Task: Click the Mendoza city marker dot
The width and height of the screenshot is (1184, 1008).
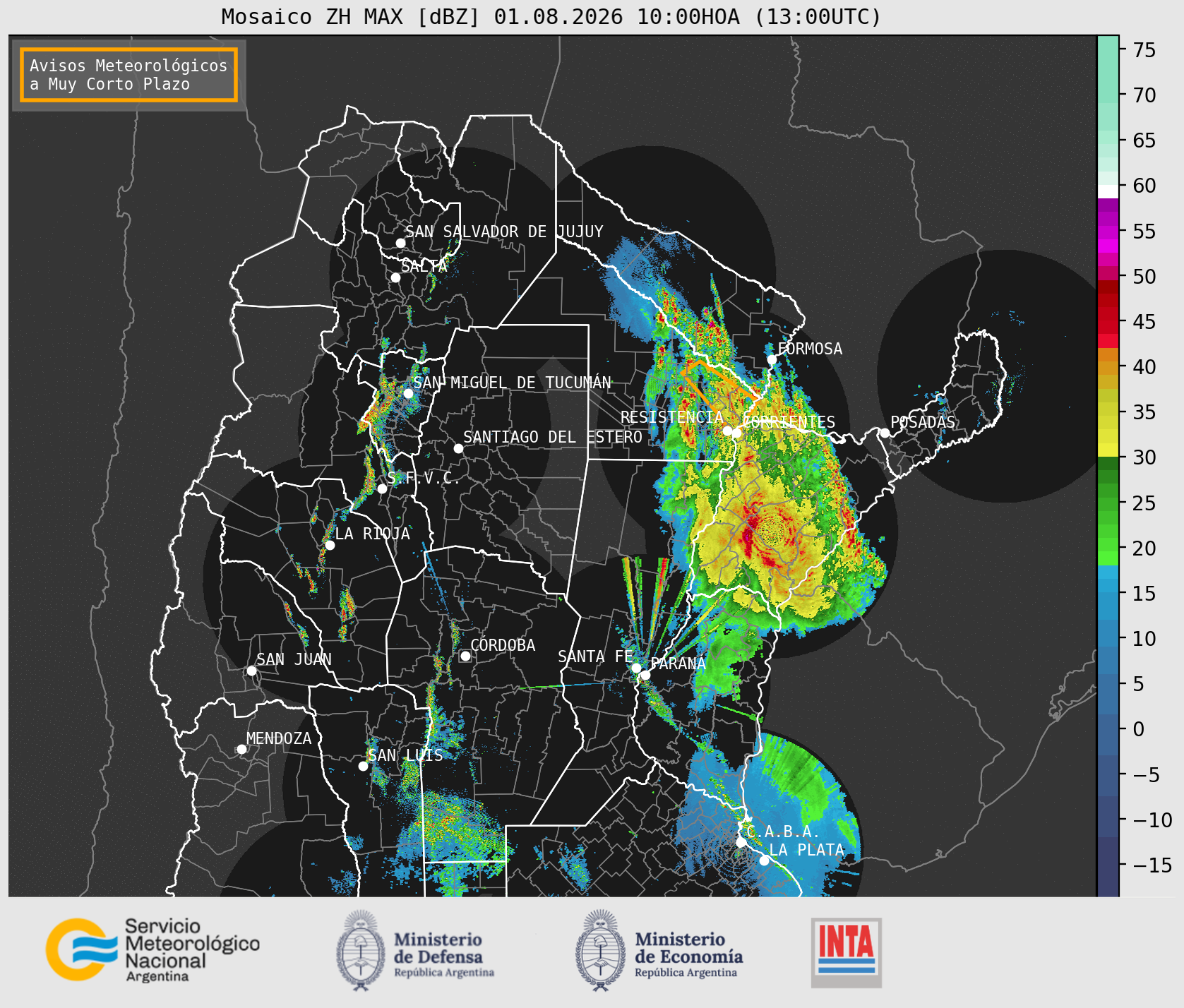Action: [241, 749]
